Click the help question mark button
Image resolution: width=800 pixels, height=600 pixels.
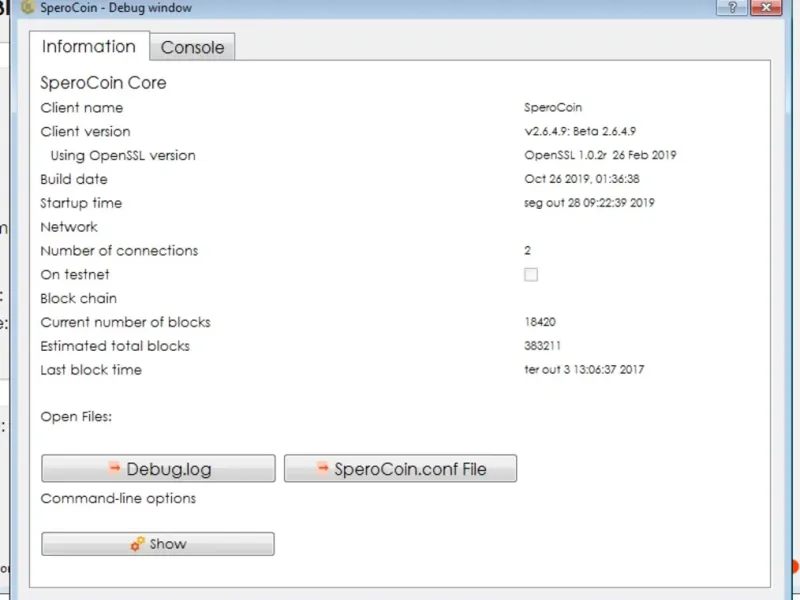(x=732, y=8)
